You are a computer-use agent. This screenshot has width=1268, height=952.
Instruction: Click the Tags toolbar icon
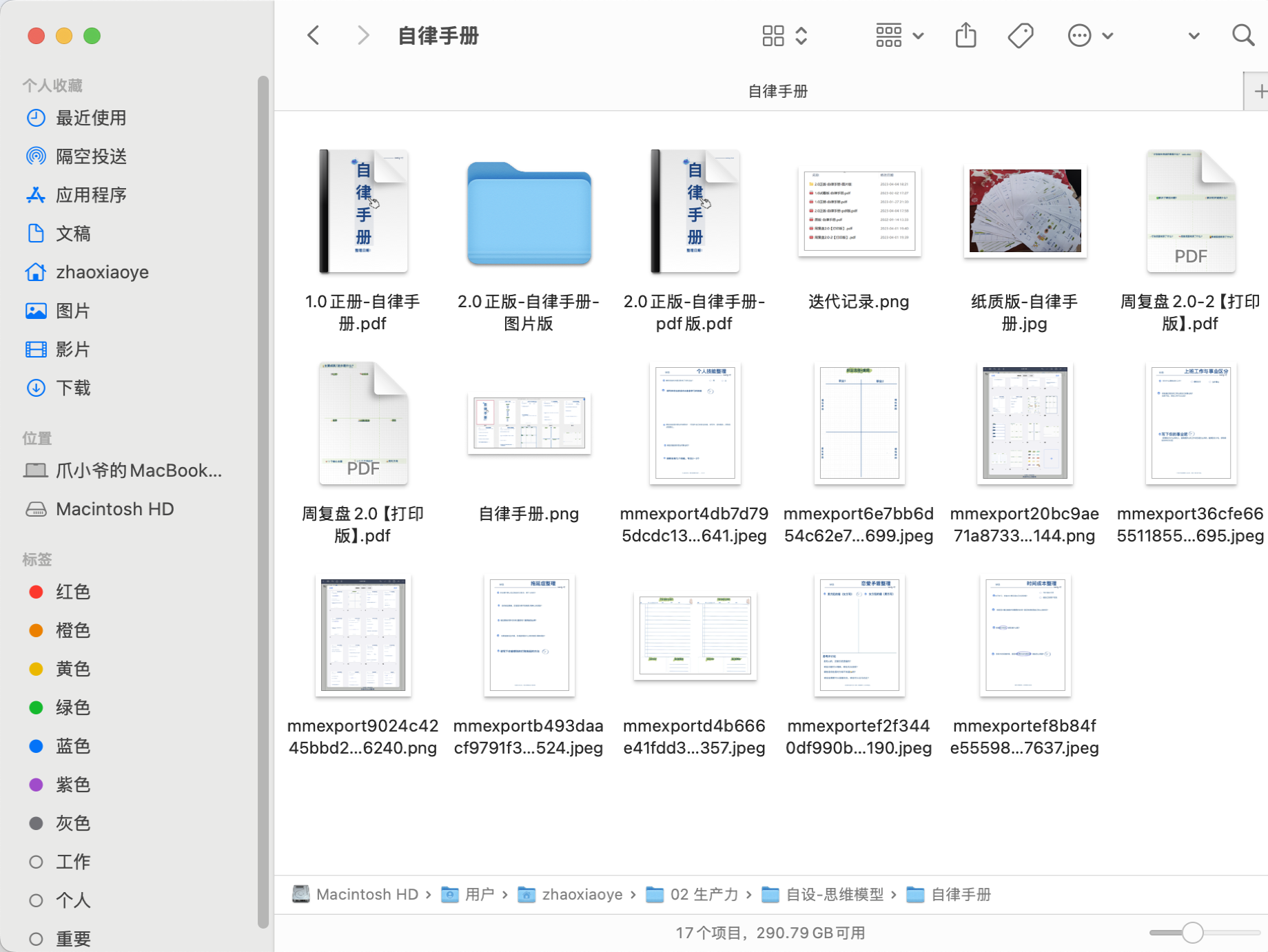(1020, 35)
